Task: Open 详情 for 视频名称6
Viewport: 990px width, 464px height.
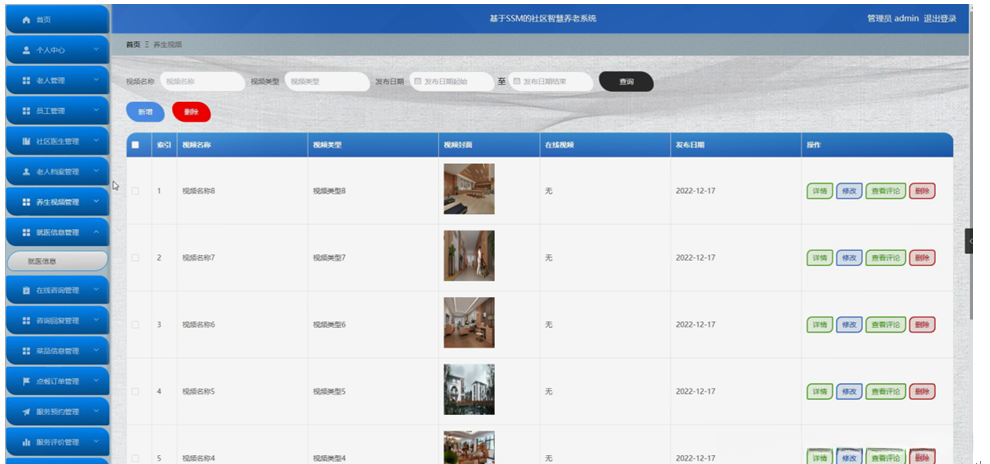Action: [820, 324]
